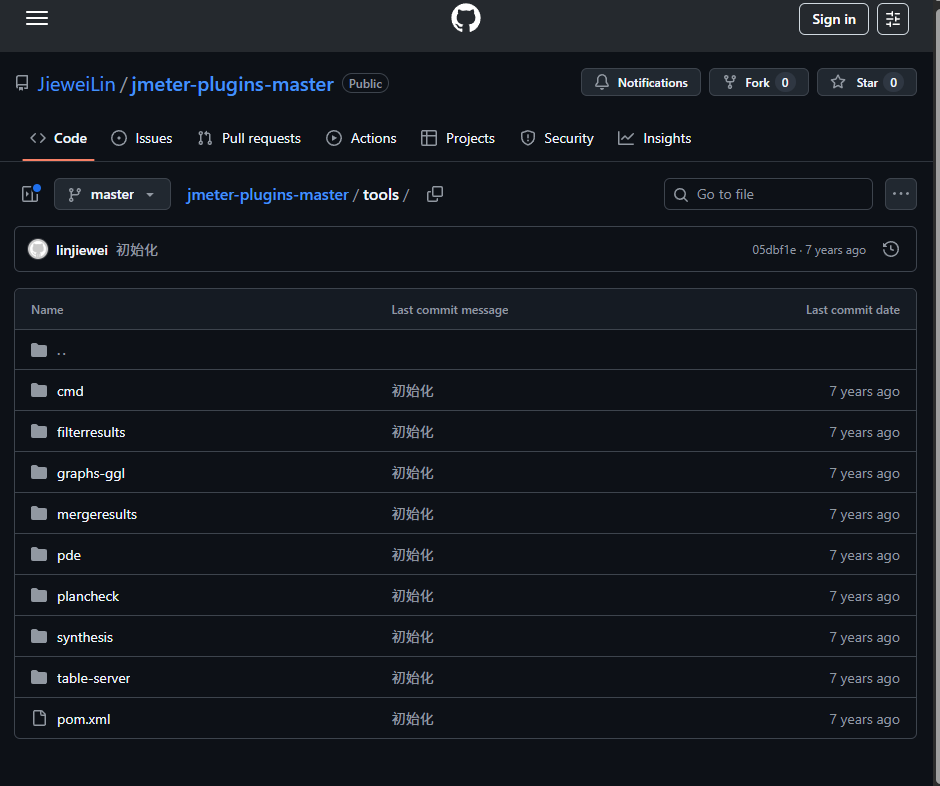Open the Actions tab
The height and width of the screenshot is (786, 940).
[361, 138]
